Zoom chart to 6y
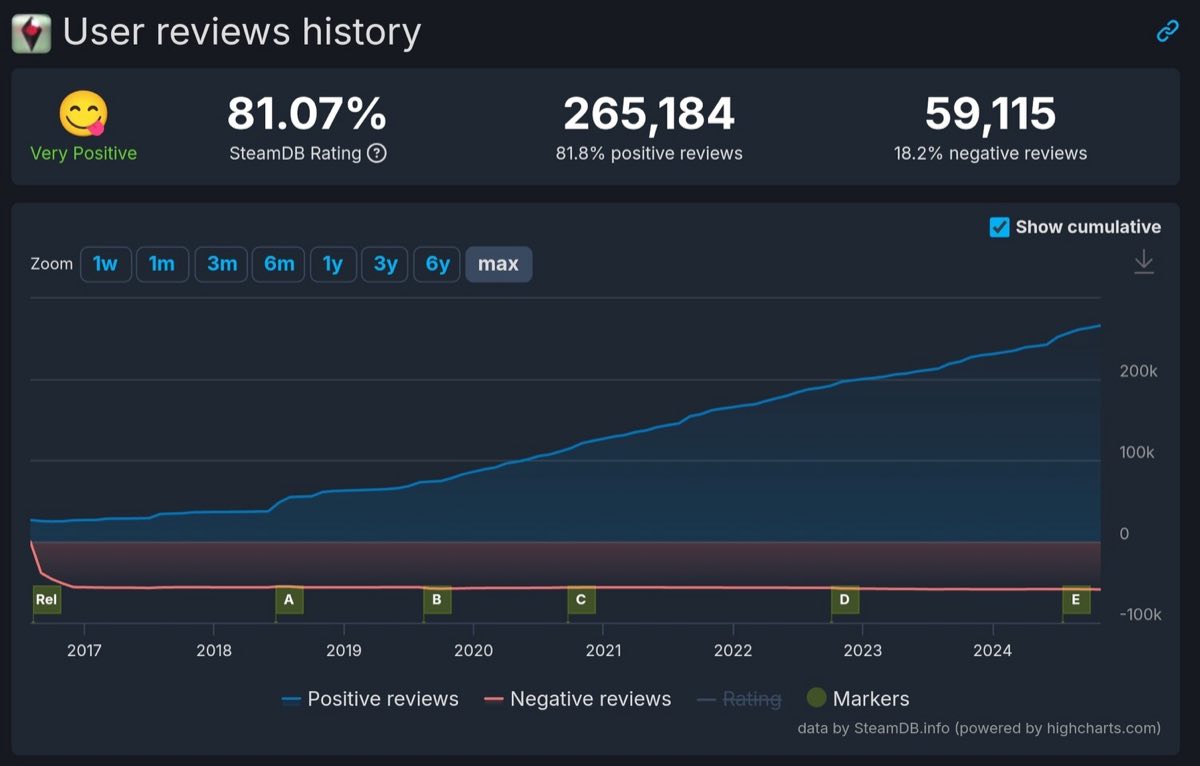This screenshot has height=766, width=1200. point(437,264)
